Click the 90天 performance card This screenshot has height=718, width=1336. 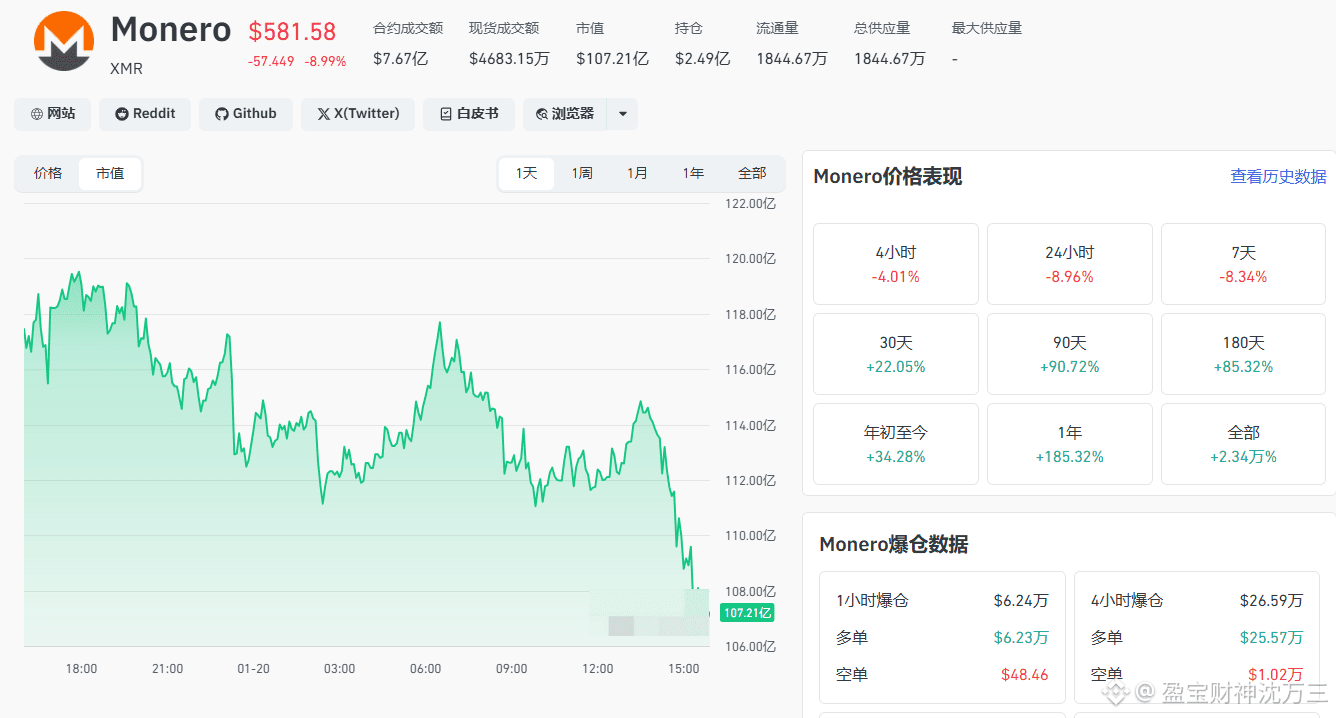coord(1070,354)
